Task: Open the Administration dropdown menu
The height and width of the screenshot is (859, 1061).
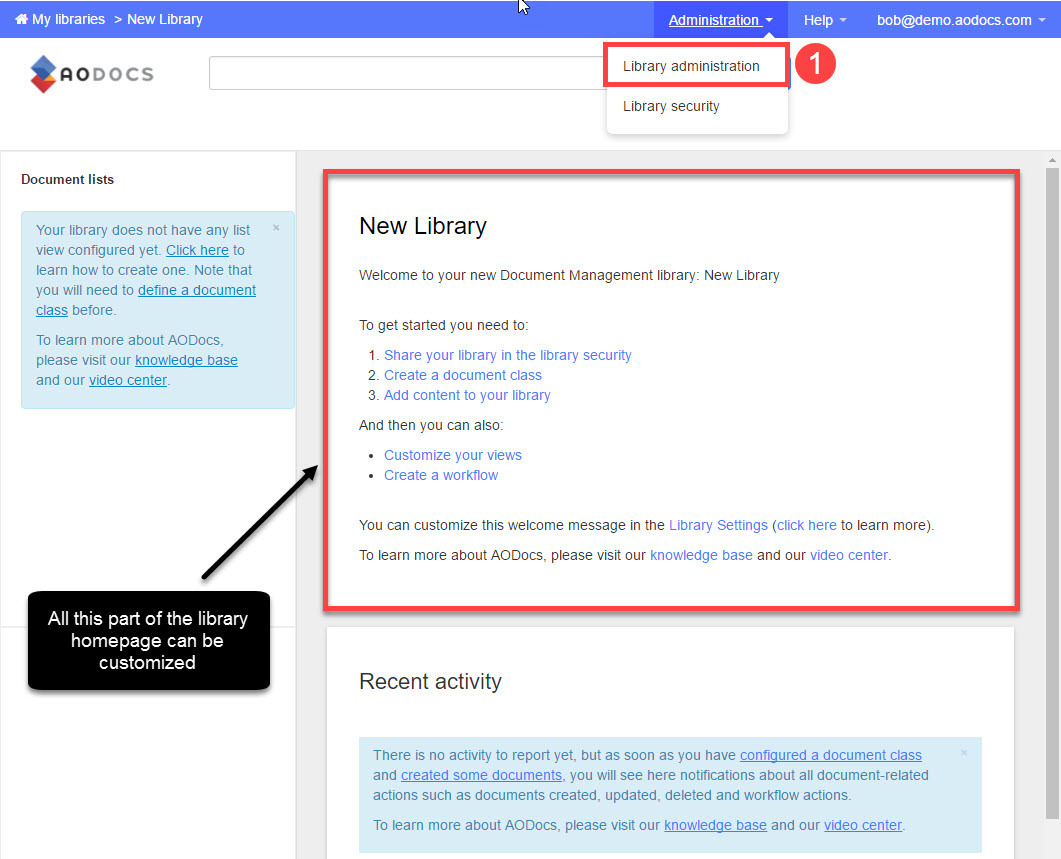Action: click(x=721, y=20)
